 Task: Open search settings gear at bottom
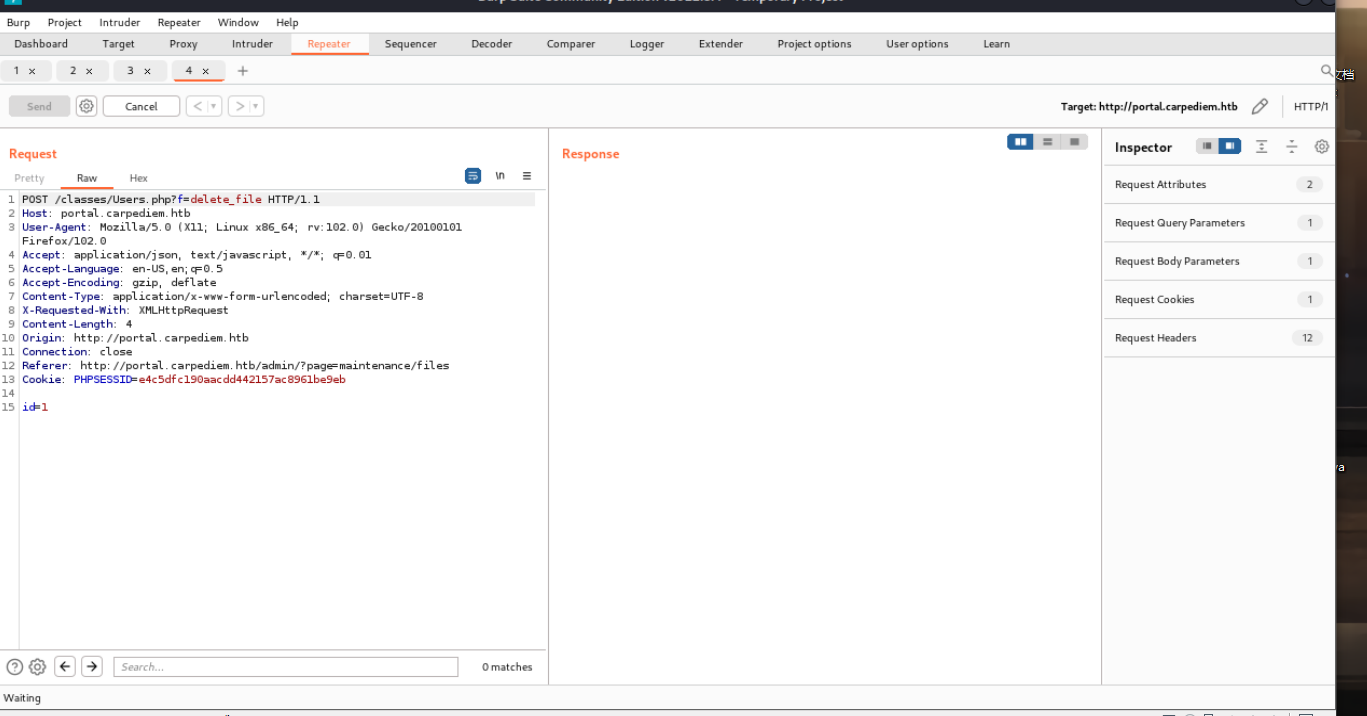tap(37, 667)
